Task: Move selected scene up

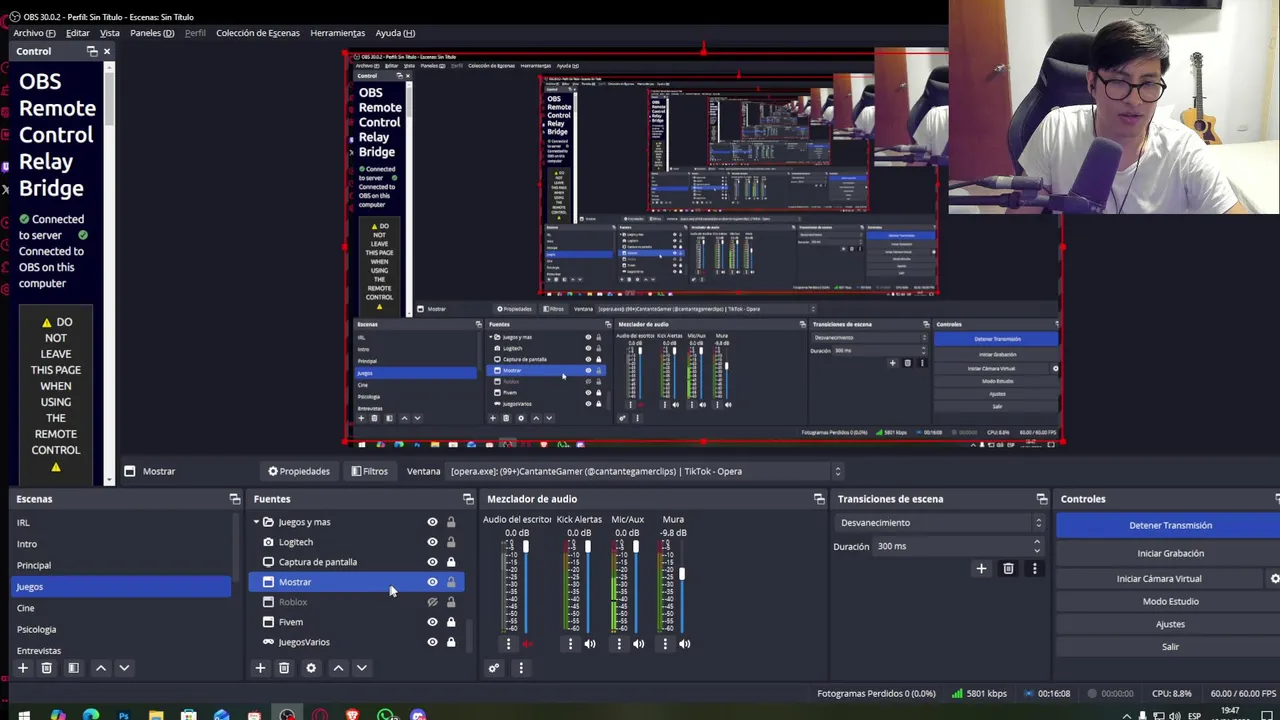Action: 100,668
